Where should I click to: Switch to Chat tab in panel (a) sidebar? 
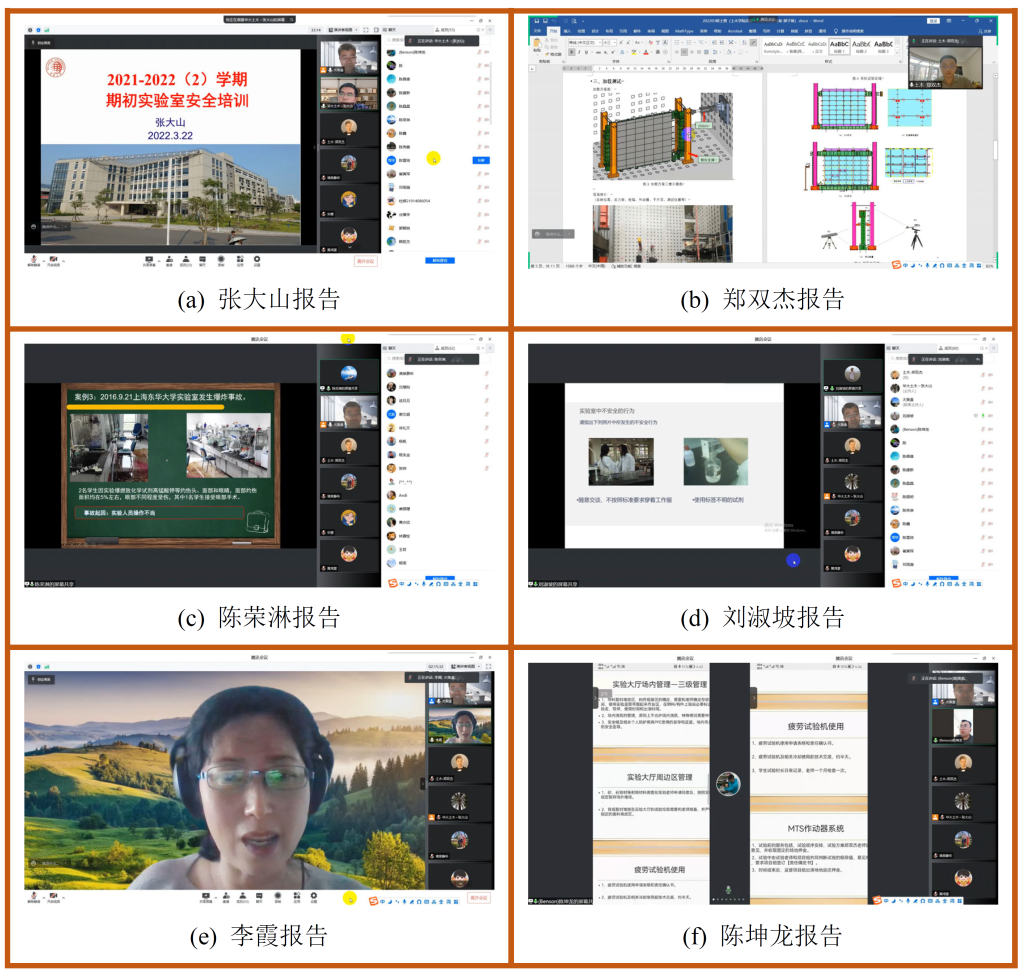pos(390,30)
